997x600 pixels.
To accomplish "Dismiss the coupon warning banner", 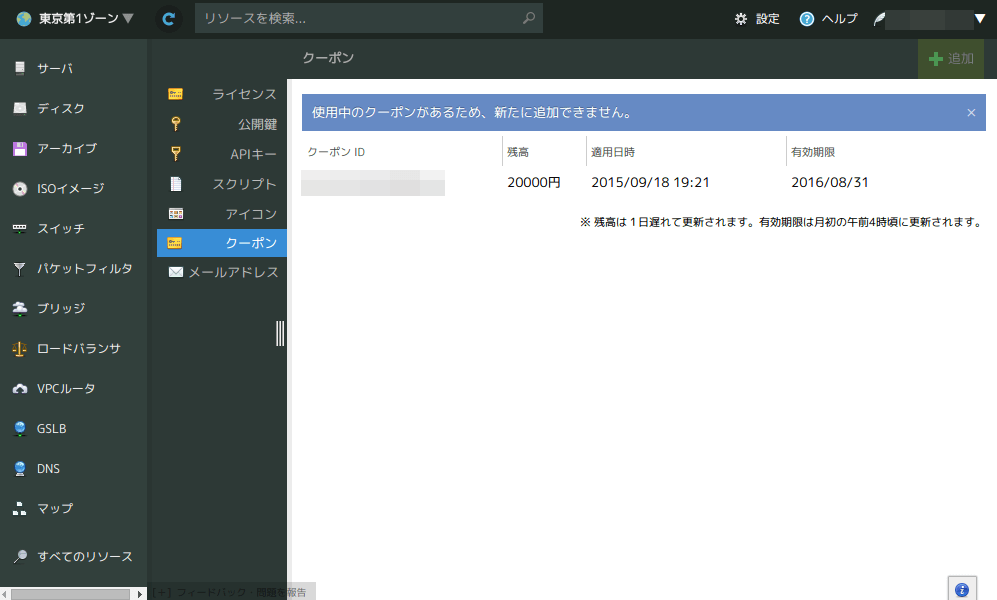I will [971, 112].
